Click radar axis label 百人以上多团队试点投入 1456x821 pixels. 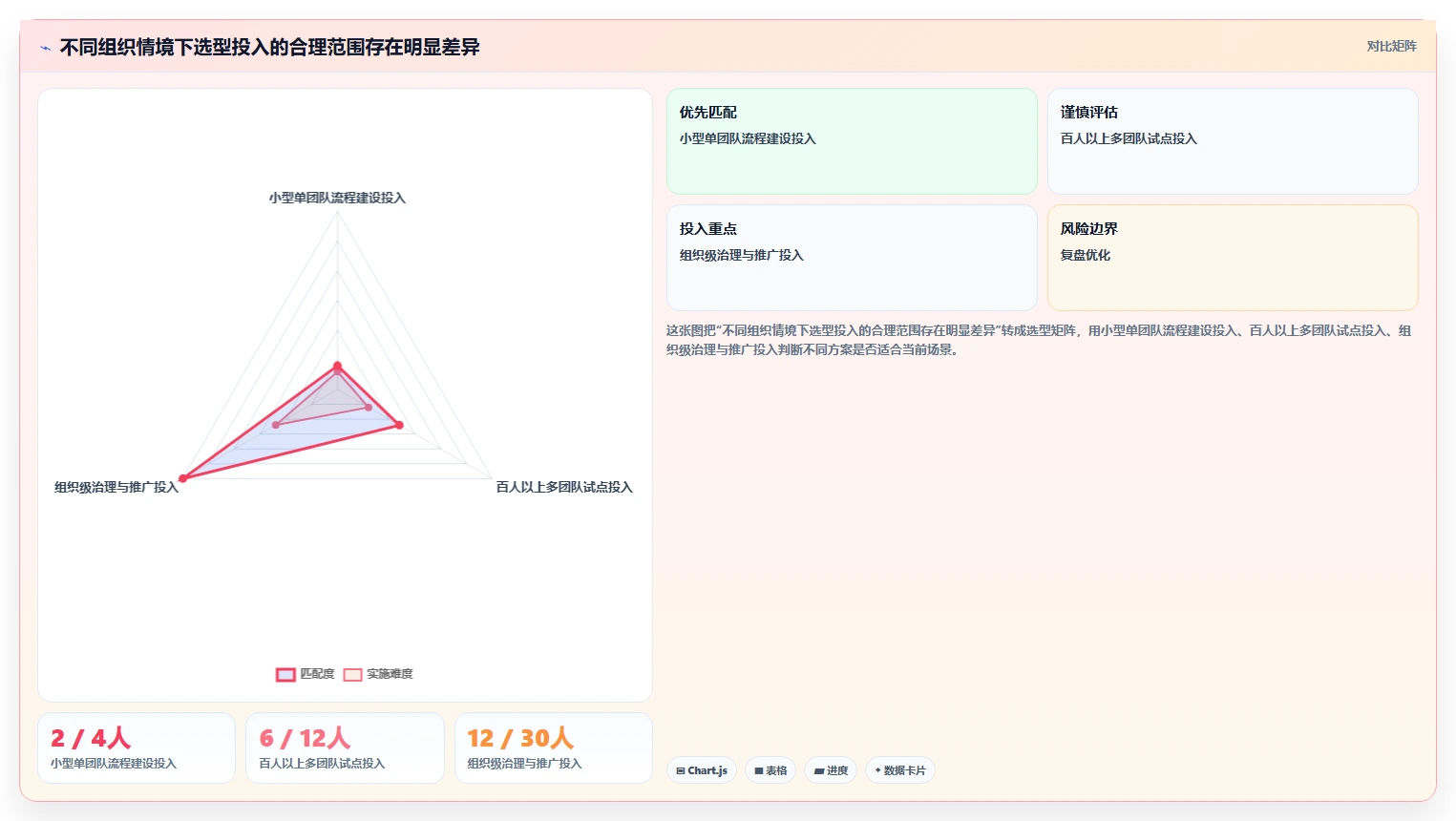(x=564, y=487)
